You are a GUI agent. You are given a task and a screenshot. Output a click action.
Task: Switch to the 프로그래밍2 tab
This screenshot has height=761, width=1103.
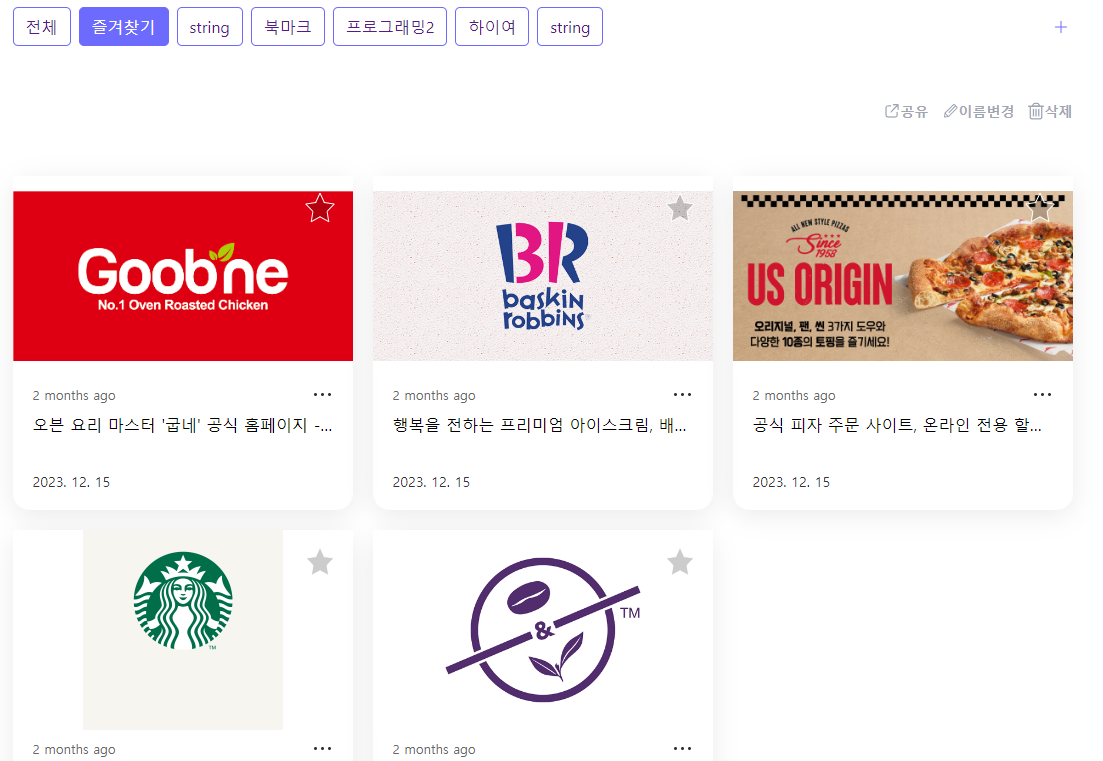[390, 27]
